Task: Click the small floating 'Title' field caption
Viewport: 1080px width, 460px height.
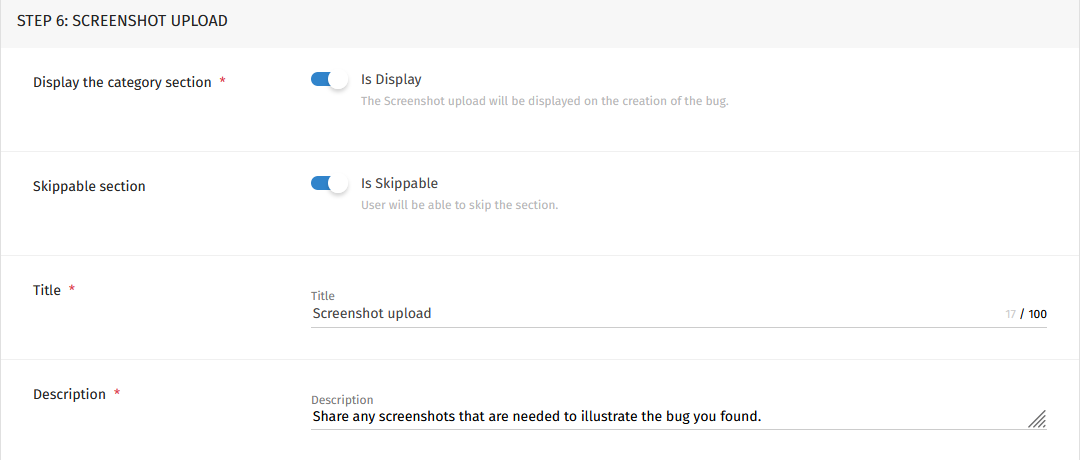Action: 322,296
